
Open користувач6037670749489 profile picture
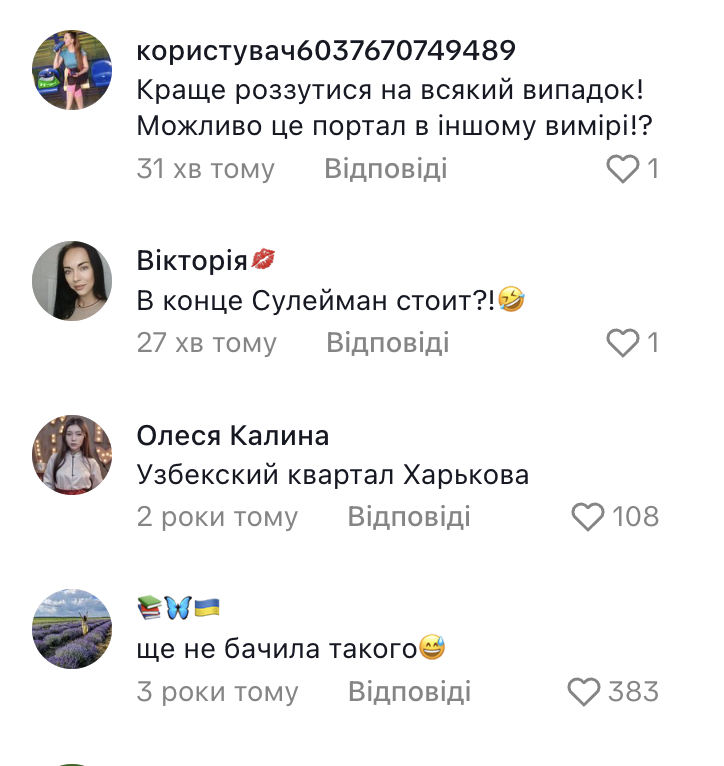72,70
